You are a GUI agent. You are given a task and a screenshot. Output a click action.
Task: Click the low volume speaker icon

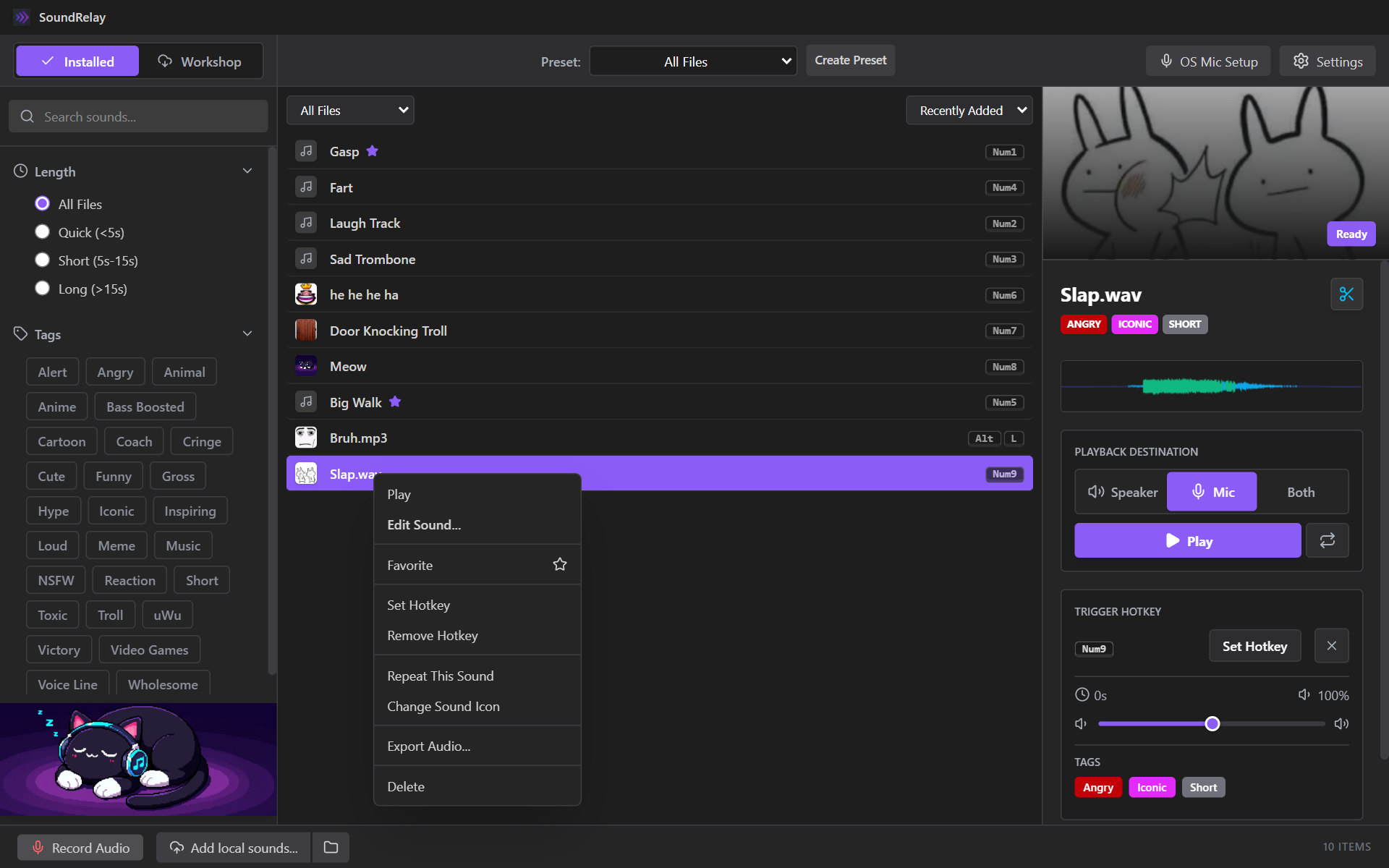click(1081, 724)
